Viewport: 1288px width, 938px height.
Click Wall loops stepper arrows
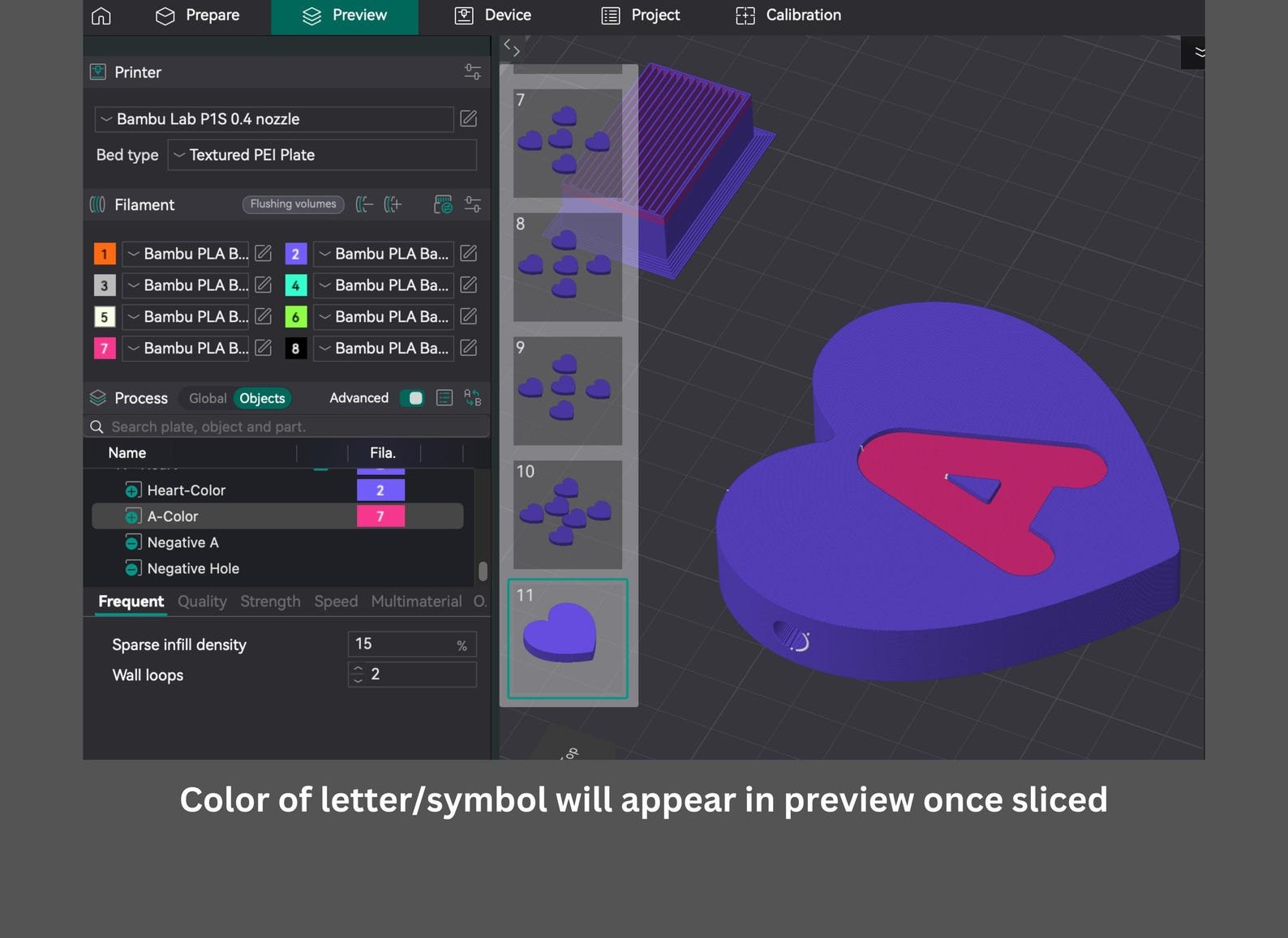(358, 675)
